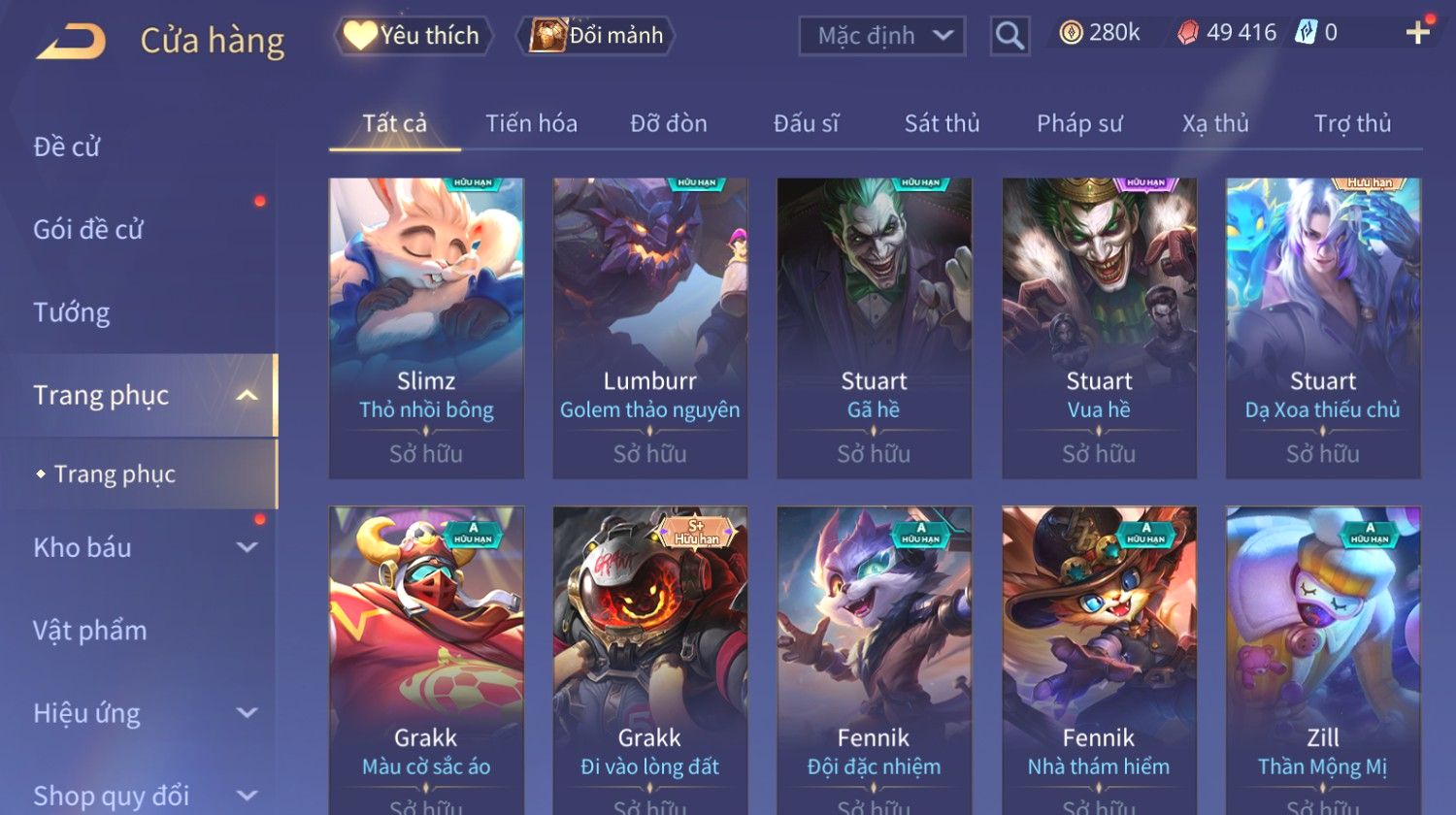Click the red gem currency icon
The width and height of the screenshot is (1456, 815).
click(x=1187, y=33)
